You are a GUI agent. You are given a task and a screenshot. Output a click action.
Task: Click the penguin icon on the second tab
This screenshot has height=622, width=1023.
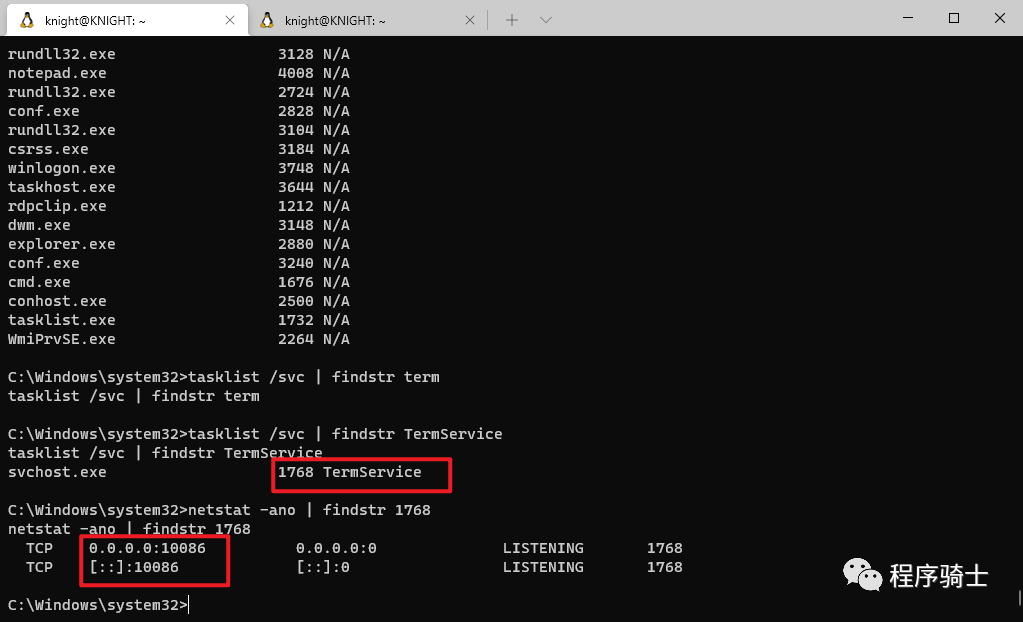point(267,20)
